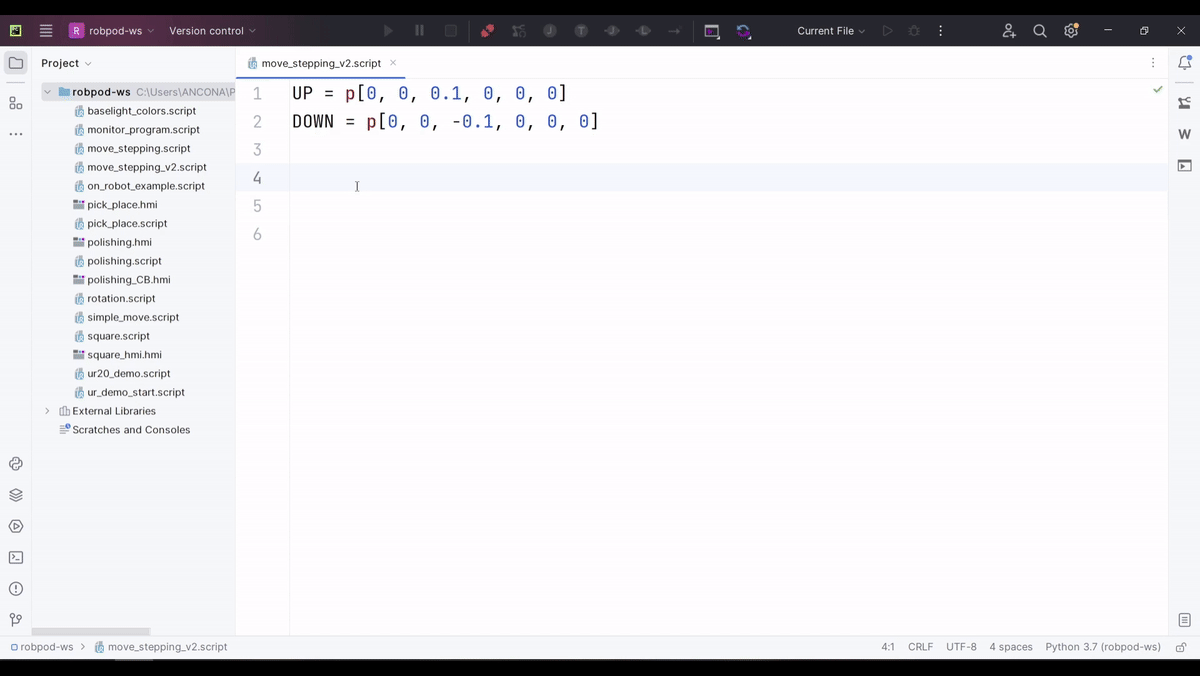Open the Git version control panel
This screenshot has width=1200, height=676.
click(16, 620)
